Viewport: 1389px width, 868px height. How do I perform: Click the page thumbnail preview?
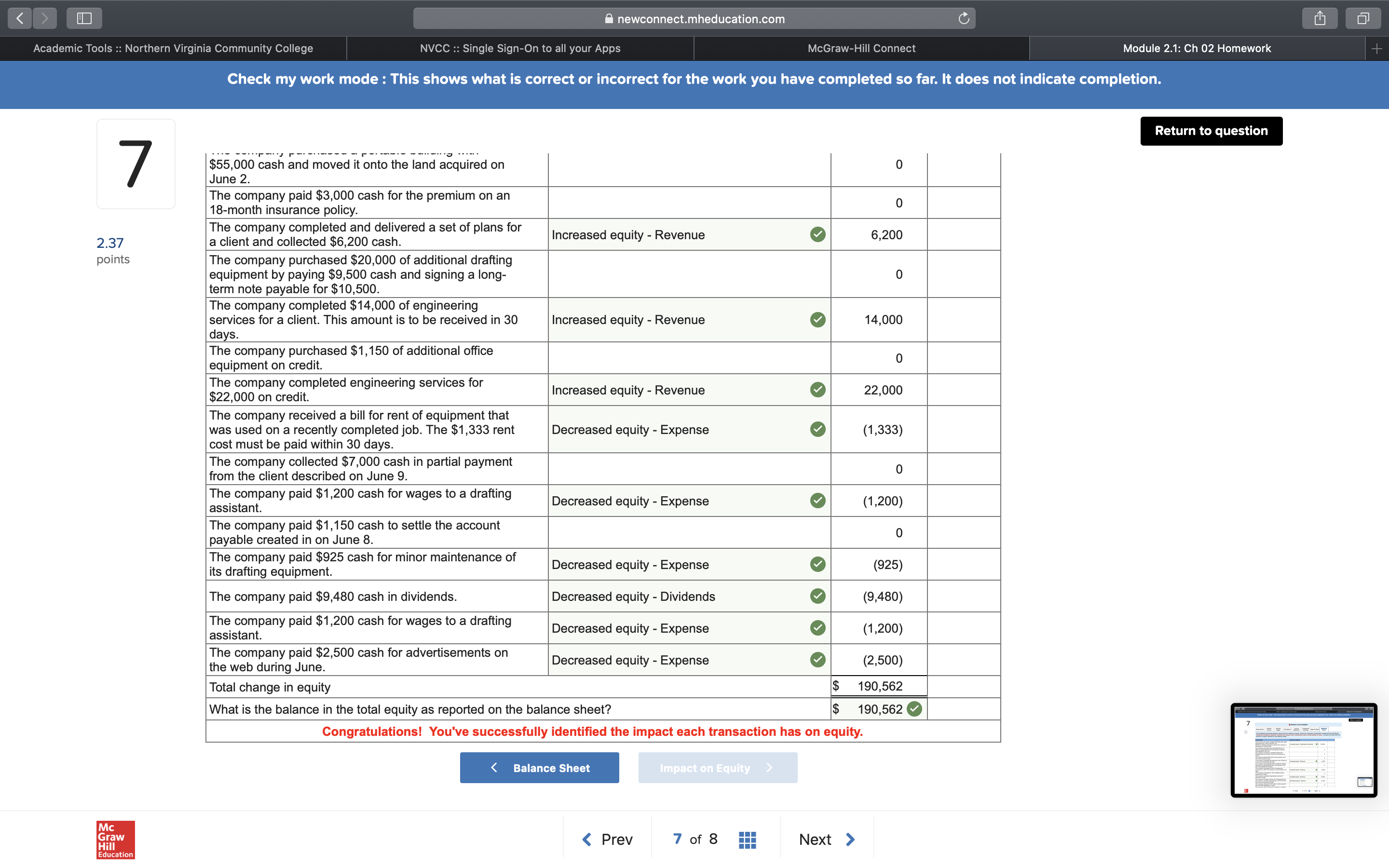(x=1304, y=750)
